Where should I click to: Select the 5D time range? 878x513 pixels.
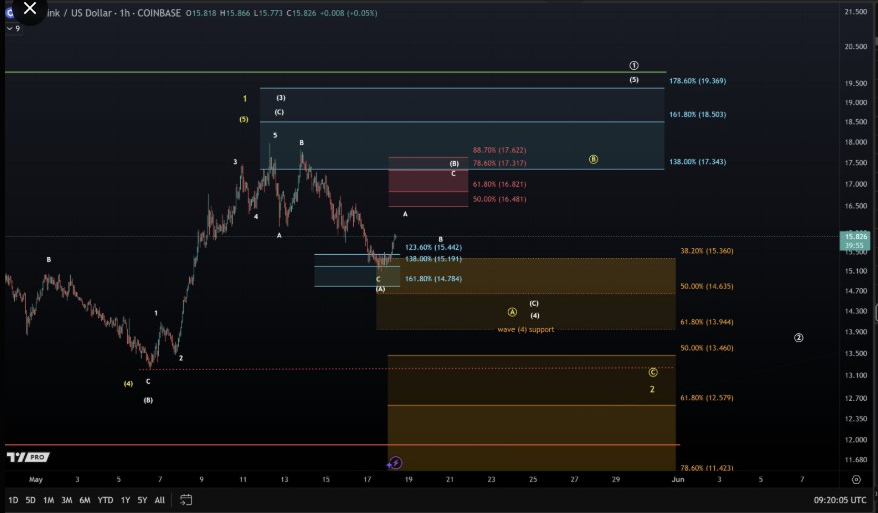pos(30,500)
